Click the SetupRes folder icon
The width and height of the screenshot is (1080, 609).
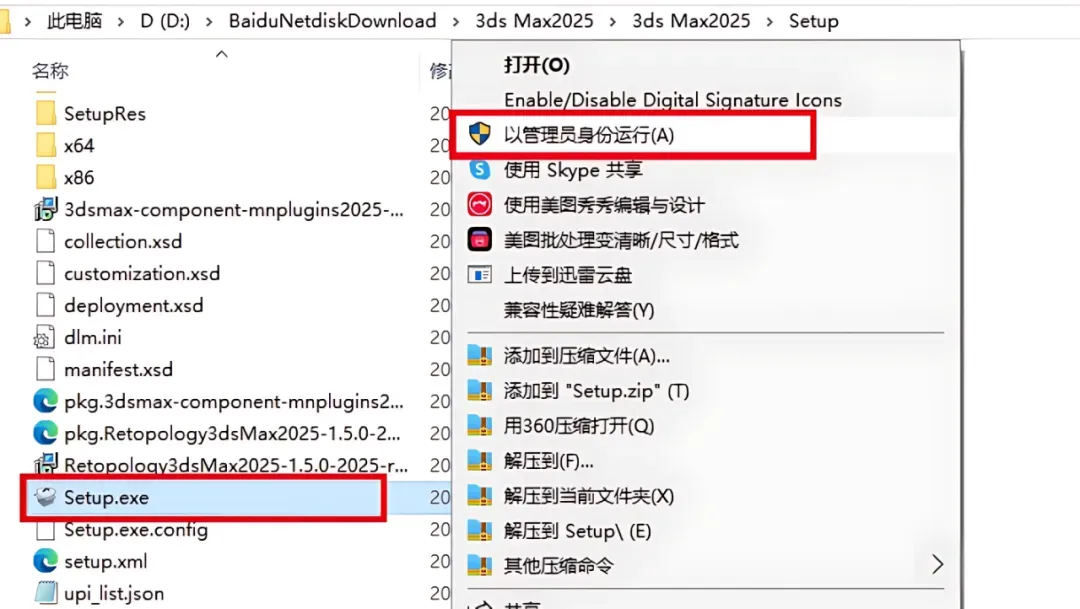[x=45, y=113]
